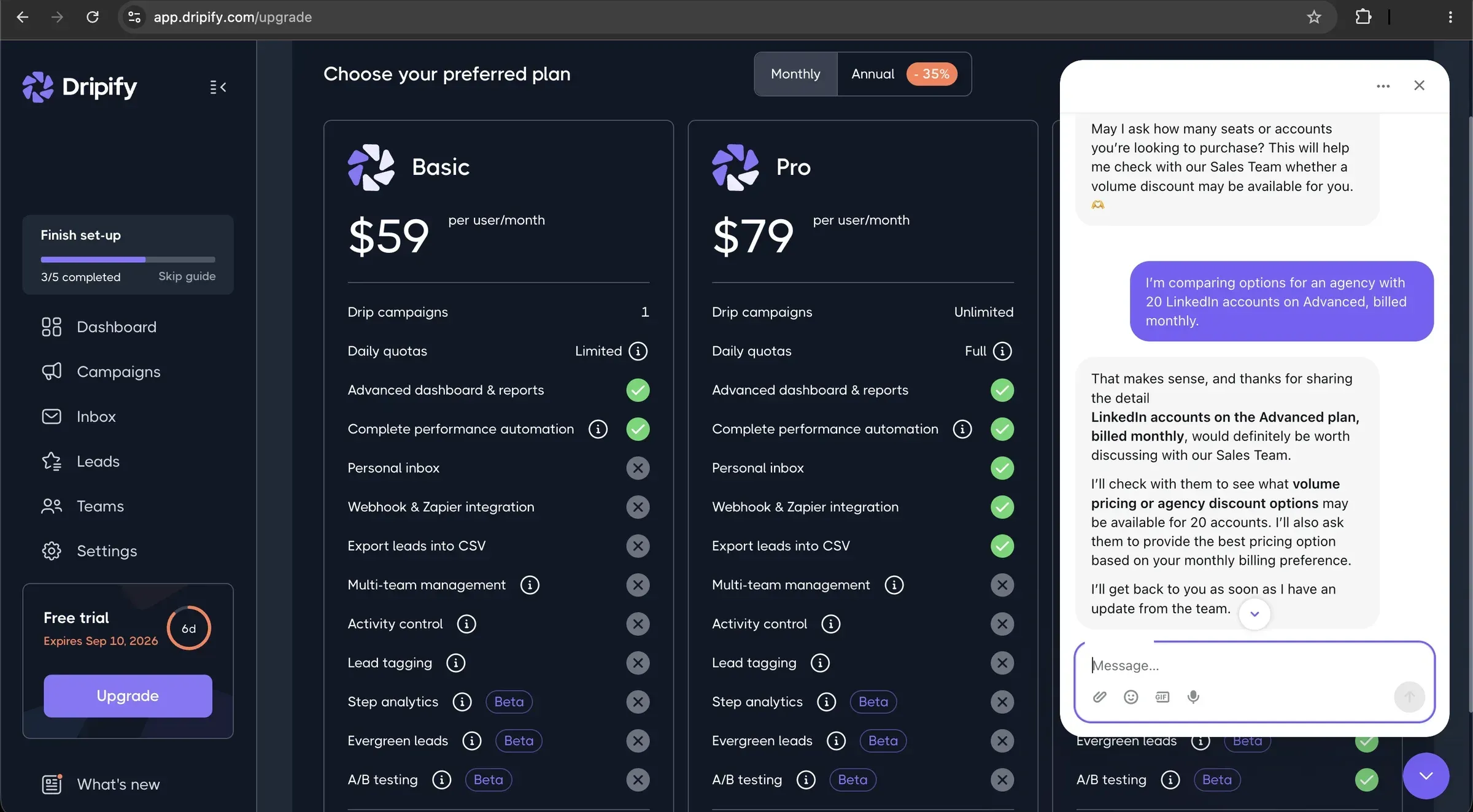Click Free trial 6d countdown ring
Image resolution: width=1473 pixels, height=812 pixels.
point(189,628)
